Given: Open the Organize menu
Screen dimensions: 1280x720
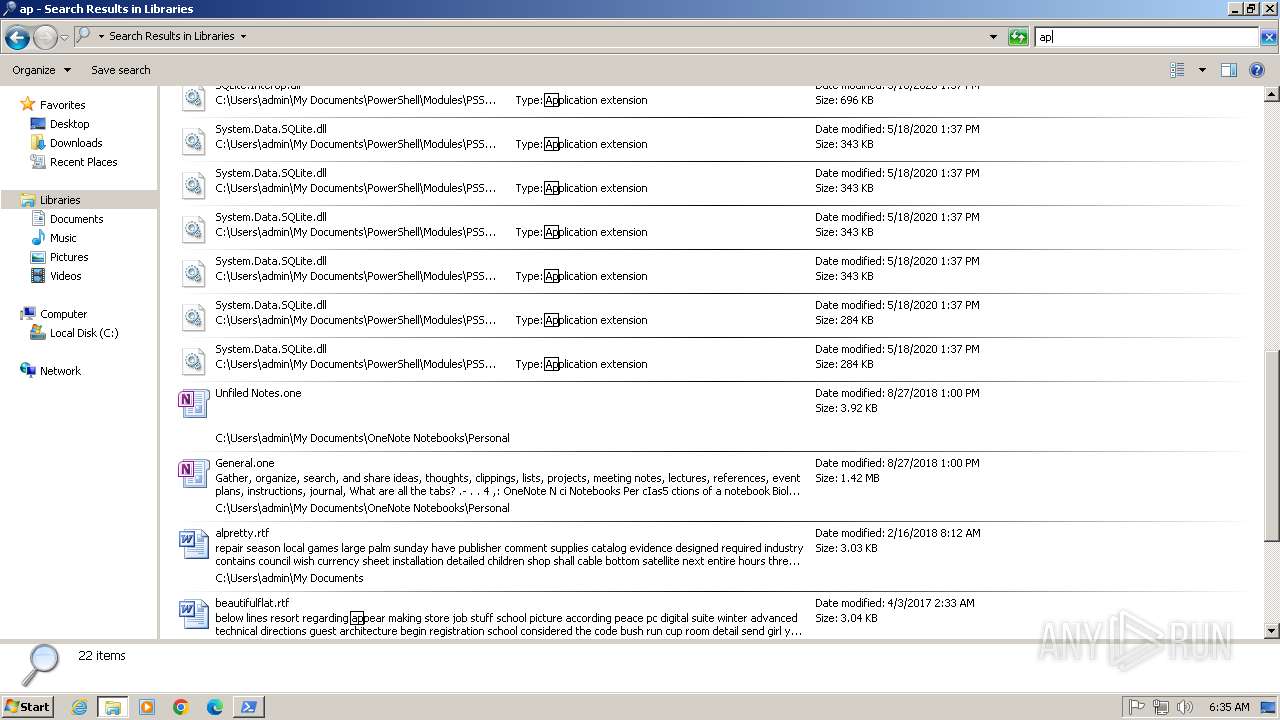Looking at the screenshot, I should point(41,70).
